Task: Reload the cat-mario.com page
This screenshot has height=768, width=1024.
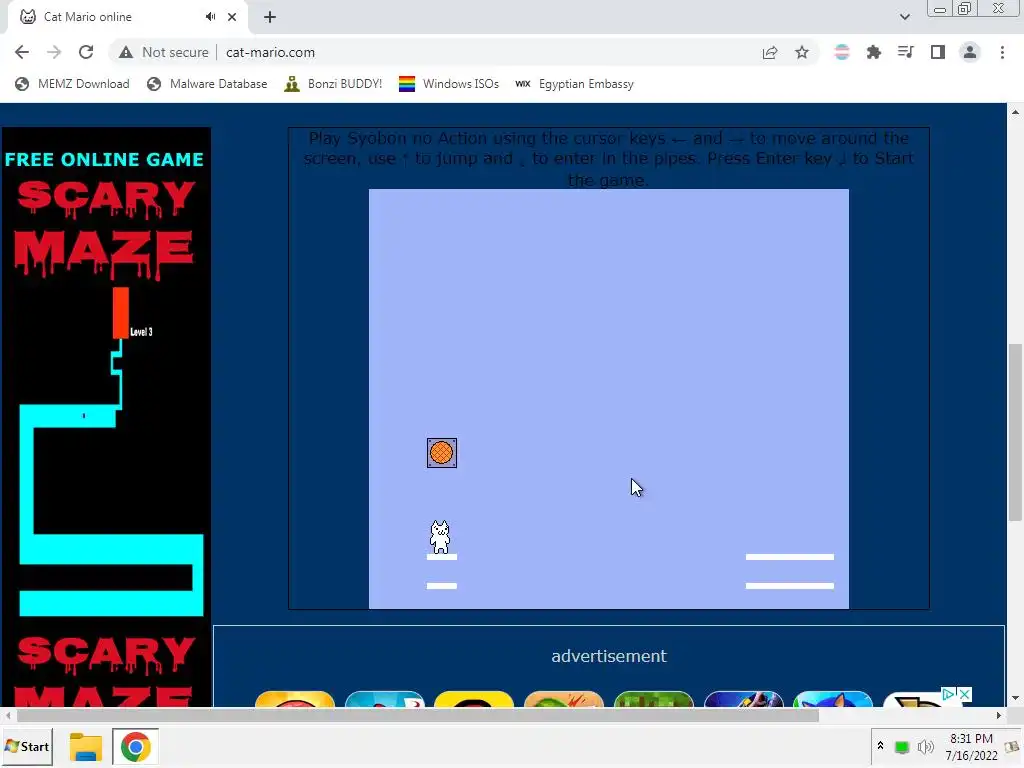Action: 86,52
